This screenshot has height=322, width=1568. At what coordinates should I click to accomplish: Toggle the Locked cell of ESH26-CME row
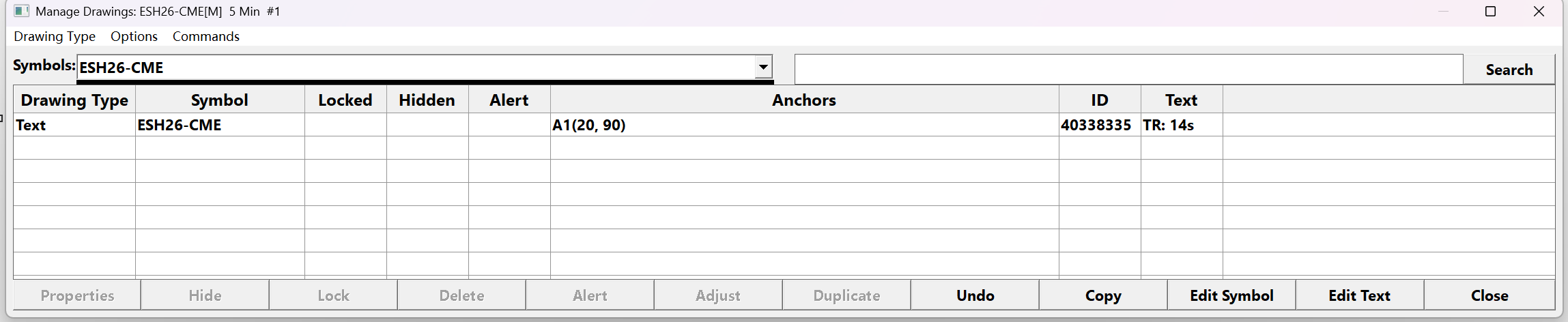345,126
